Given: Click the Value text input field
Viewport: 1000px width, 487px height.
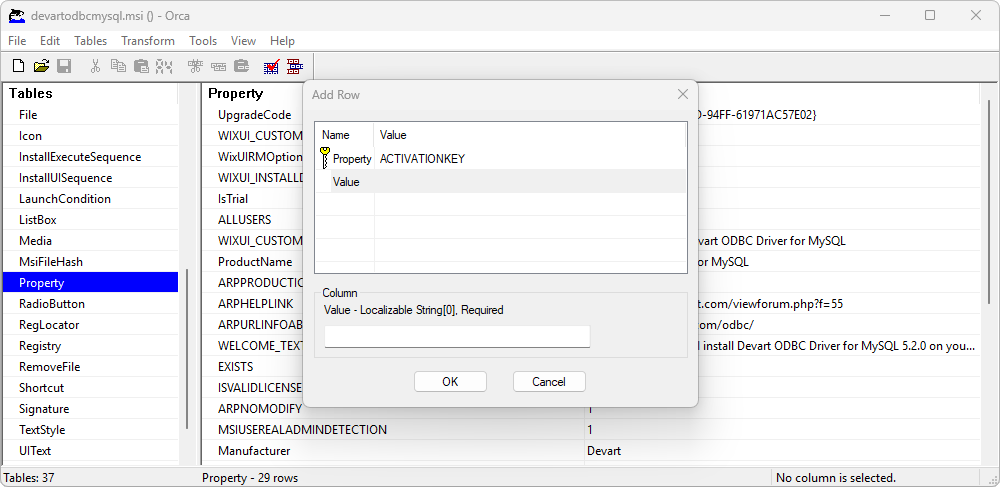Looking at the screenshot, I should (x=457, y=337).
